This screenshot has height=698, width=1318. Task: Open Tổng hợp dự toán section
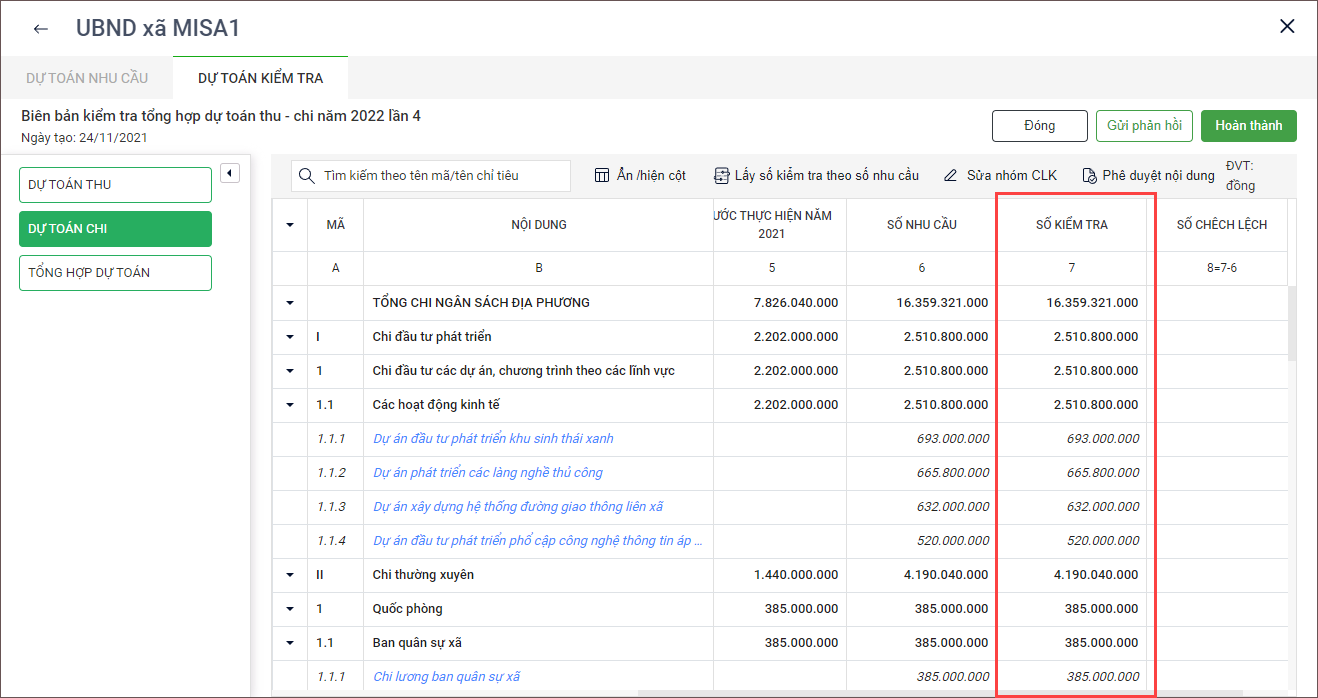[x=115, y=273]
